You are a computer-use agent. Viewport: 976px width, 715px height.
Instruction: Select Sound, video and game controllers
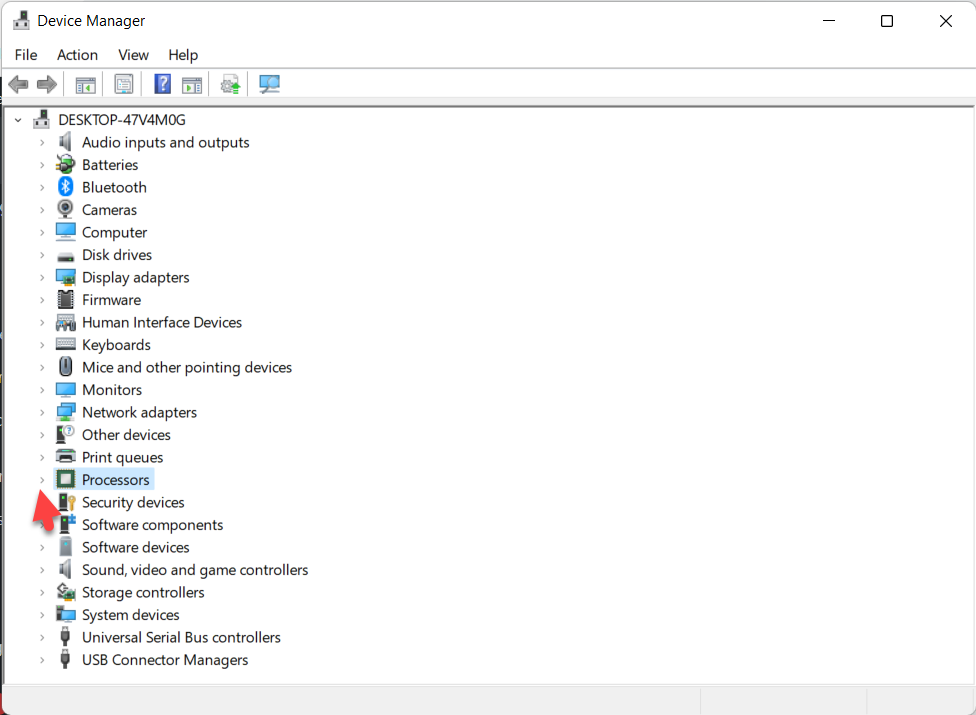pos(195,570)
